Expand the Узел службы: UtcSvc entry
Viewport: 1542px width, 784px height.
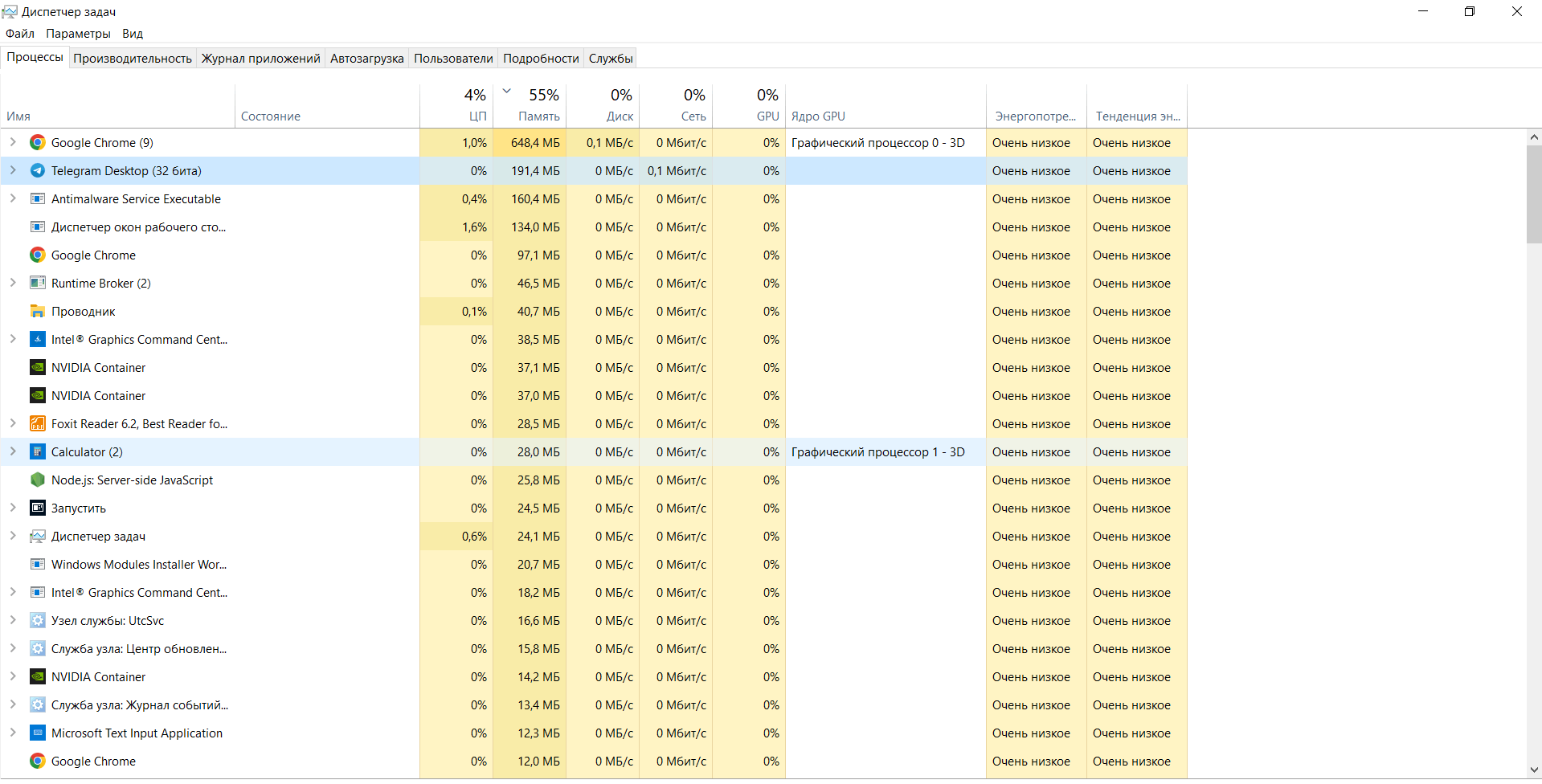pos(13,620)
